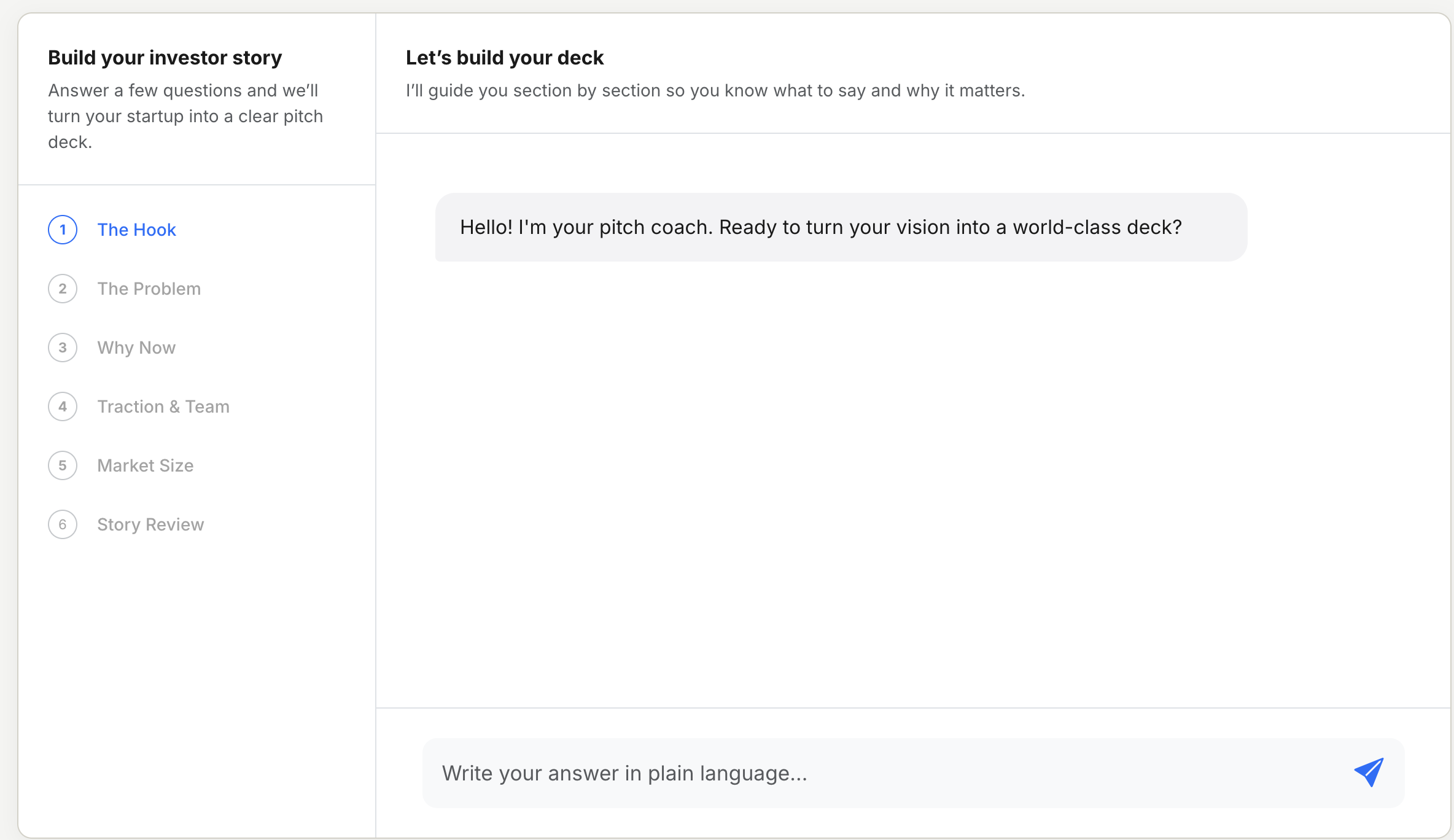Click the 'Let's build your deck' heading

(505, 58)
